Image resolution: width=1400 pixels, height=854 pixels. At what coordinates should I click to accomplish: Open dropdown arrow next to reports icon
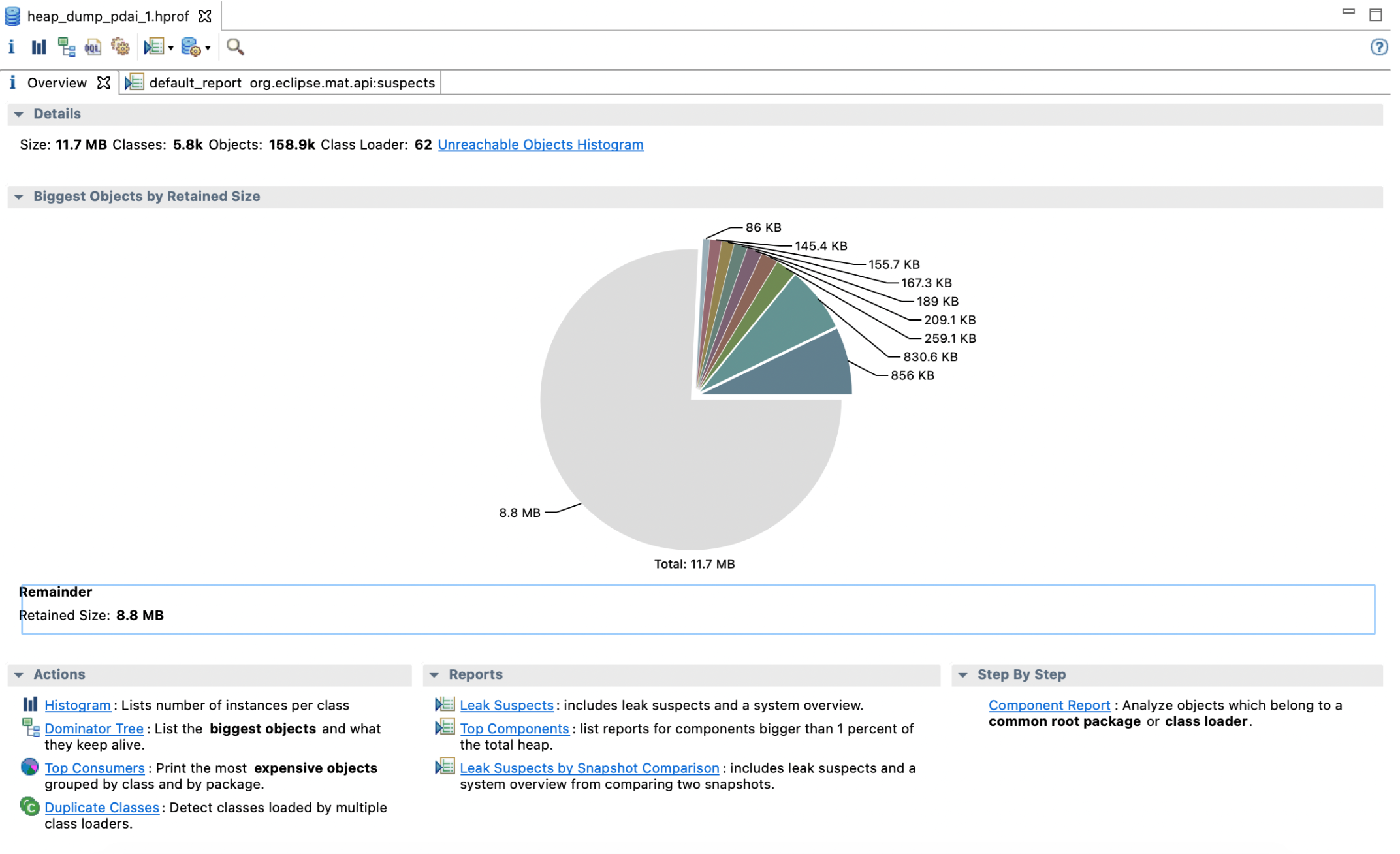[171, 48]
